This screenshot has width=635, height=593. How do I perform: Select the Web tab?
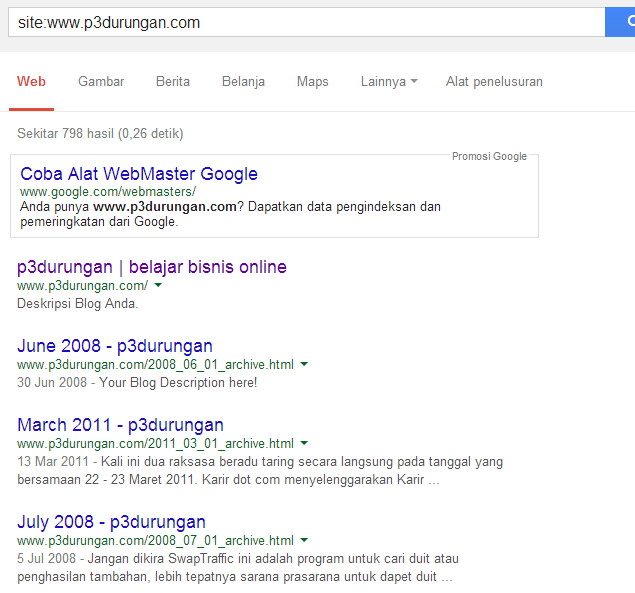[x=31, y=81]
